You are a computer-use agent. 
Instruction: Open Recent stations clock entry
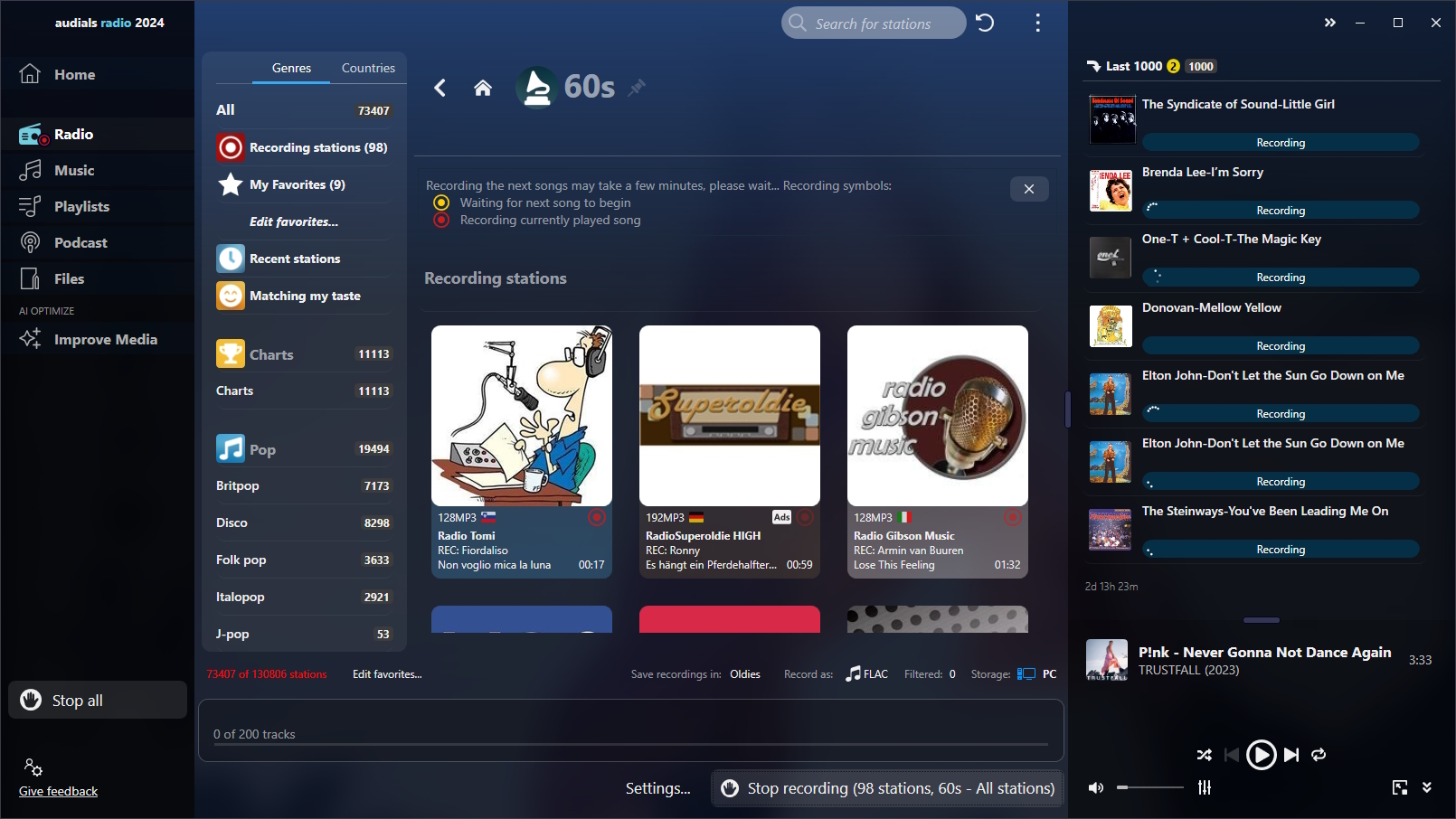pos(304,259)
